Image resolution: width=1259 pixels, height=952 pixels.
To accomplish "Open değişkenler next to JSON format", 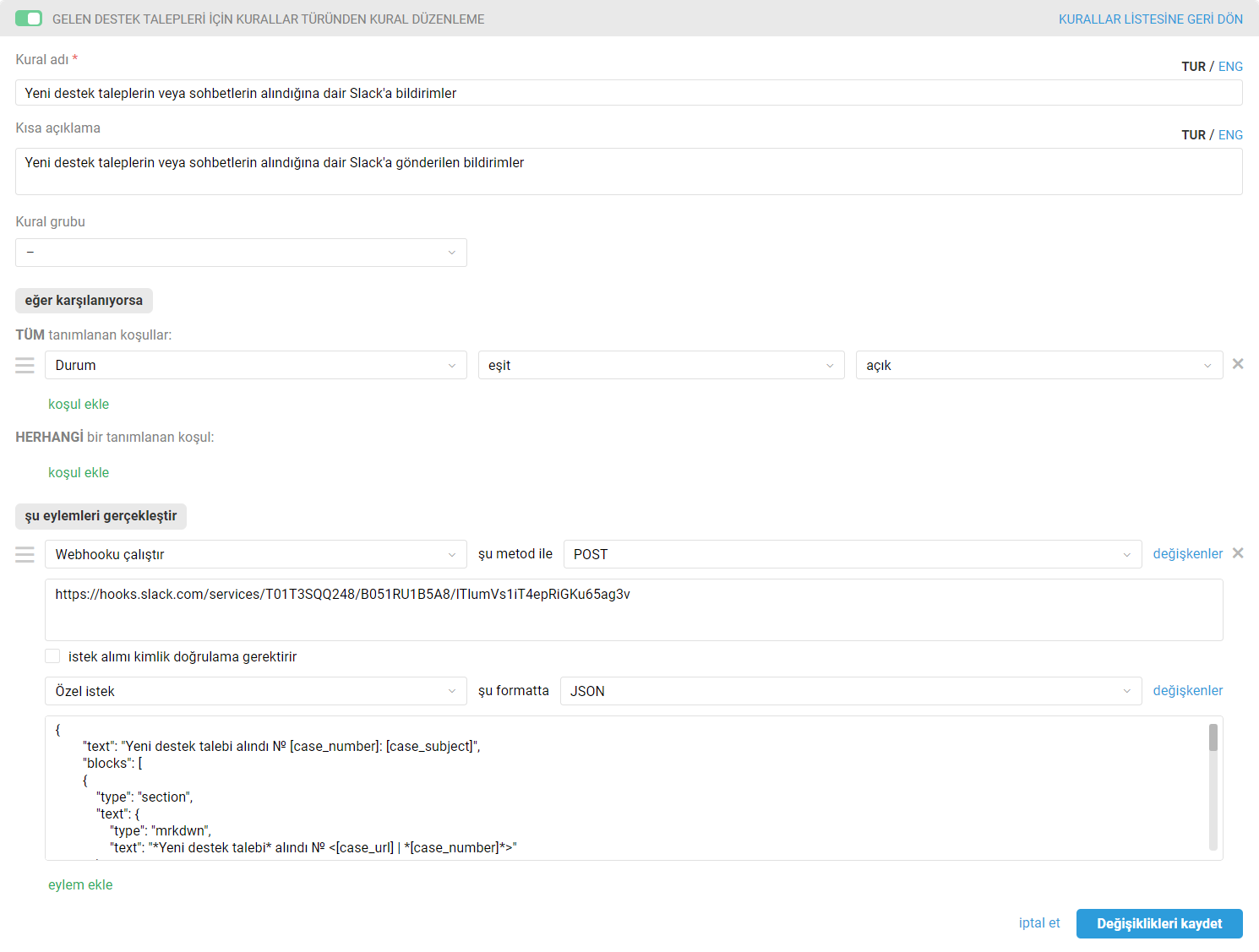I will [x=1188, y=691].
